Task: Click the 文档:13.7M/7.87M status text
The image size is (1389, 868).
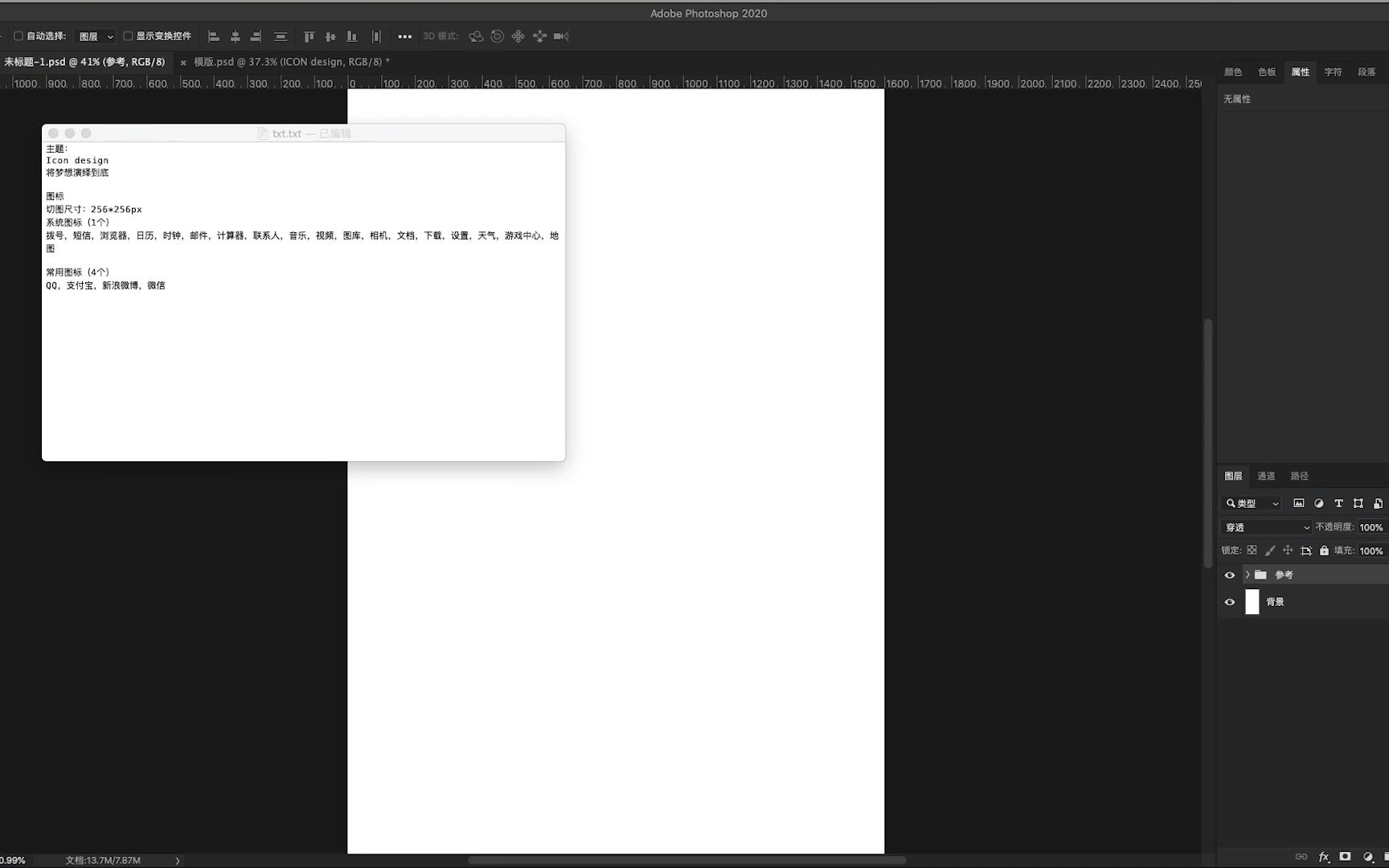Action: pyautogui.click(x=103, y=860)
